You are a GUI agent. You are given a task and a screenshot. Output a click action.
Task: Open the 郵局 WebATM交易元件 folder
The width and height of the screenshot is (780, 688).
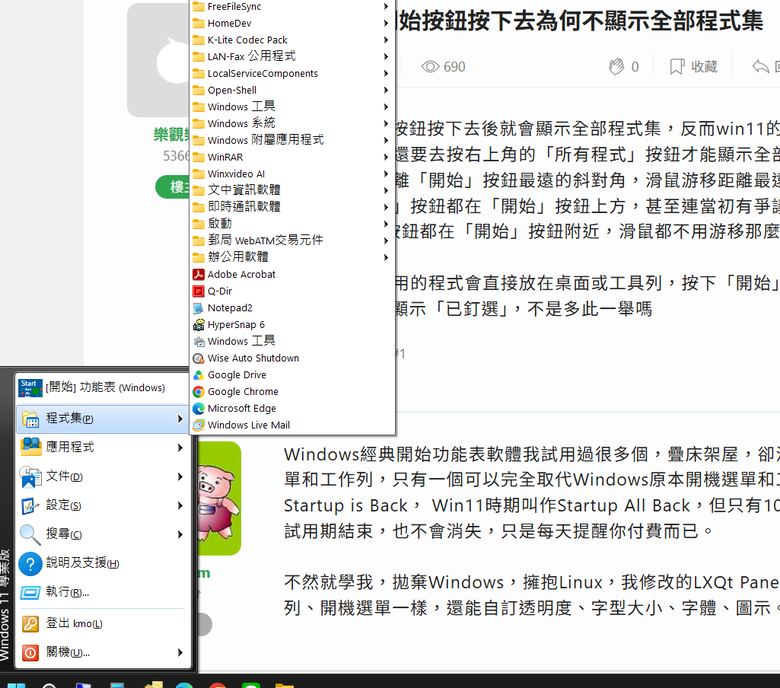coord(292,241)
